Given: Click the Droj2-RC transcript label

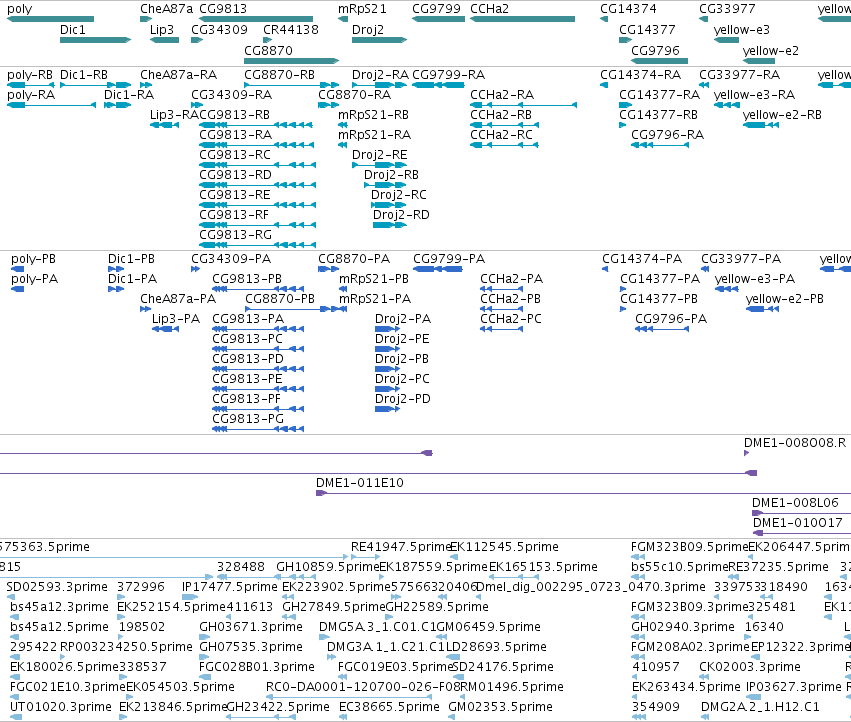Looking at the screenshot, I should (x=398, y=195).
